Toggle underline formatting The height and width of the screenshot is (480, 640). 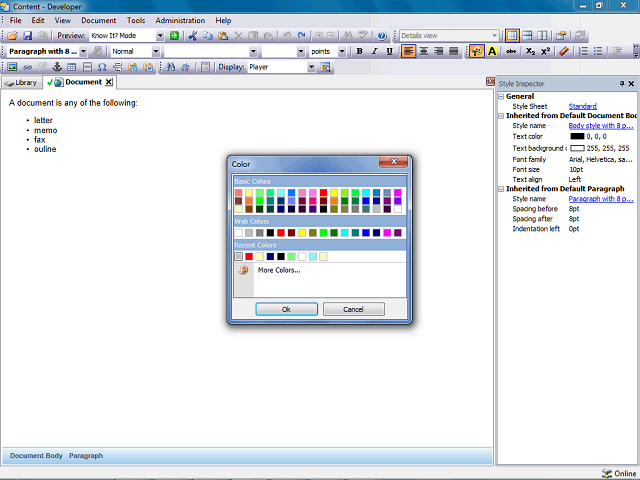(389, 51)
